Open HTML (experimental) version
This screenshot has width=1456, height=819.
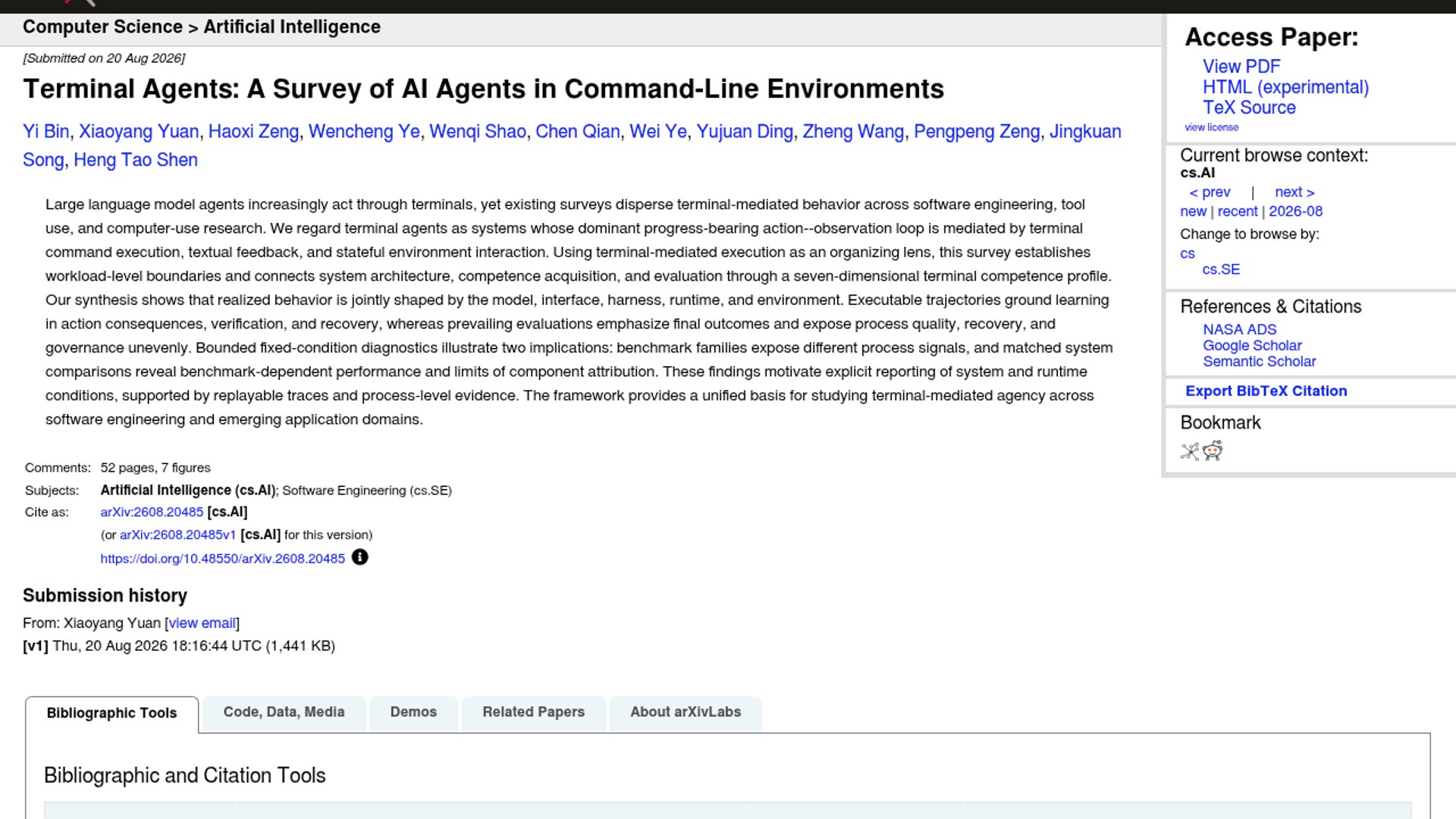[x=1285, y=87]
